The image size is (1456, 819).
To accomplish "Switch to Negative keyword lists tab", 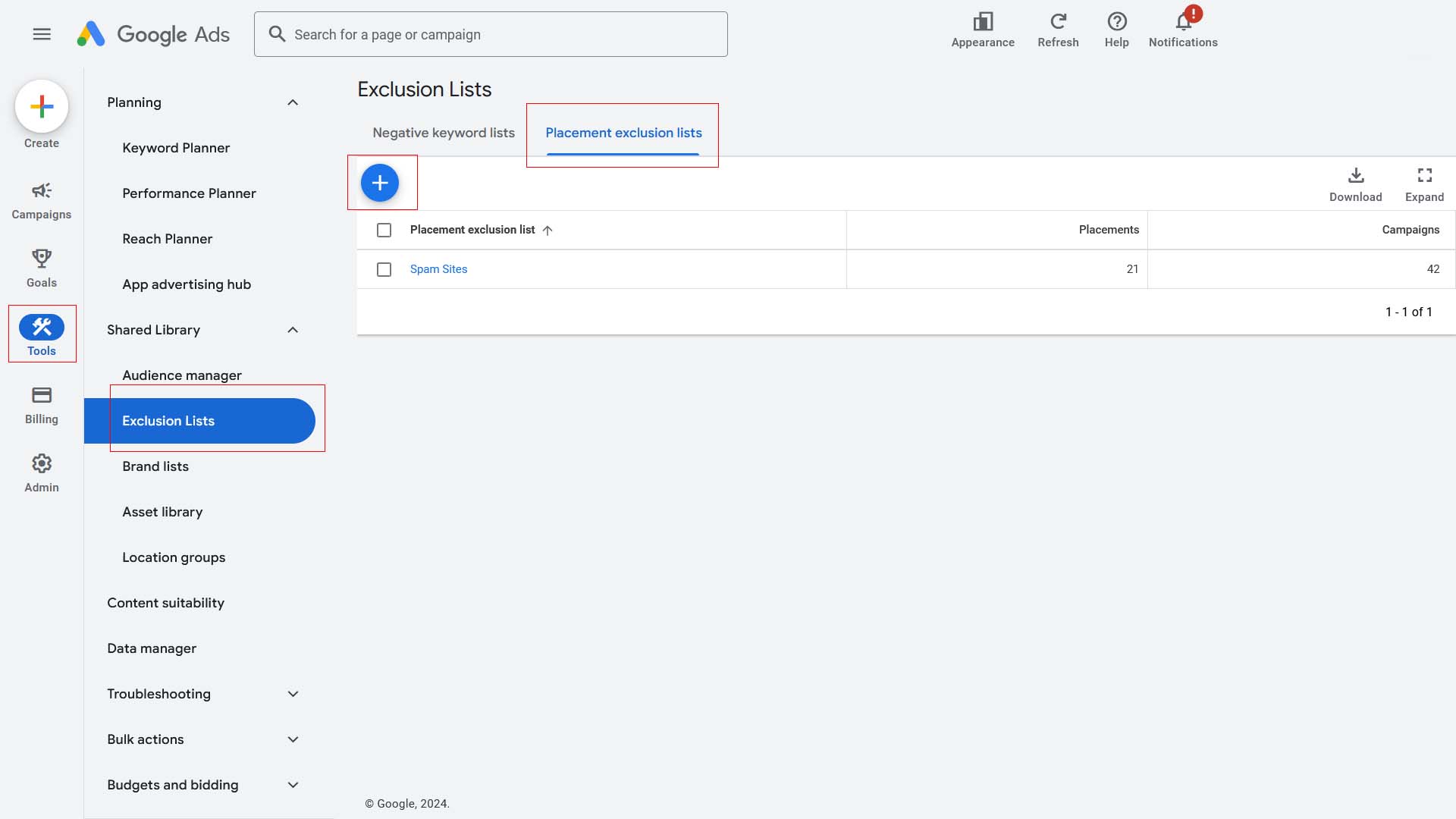I will pyautogui.click(x=444, y=133).
